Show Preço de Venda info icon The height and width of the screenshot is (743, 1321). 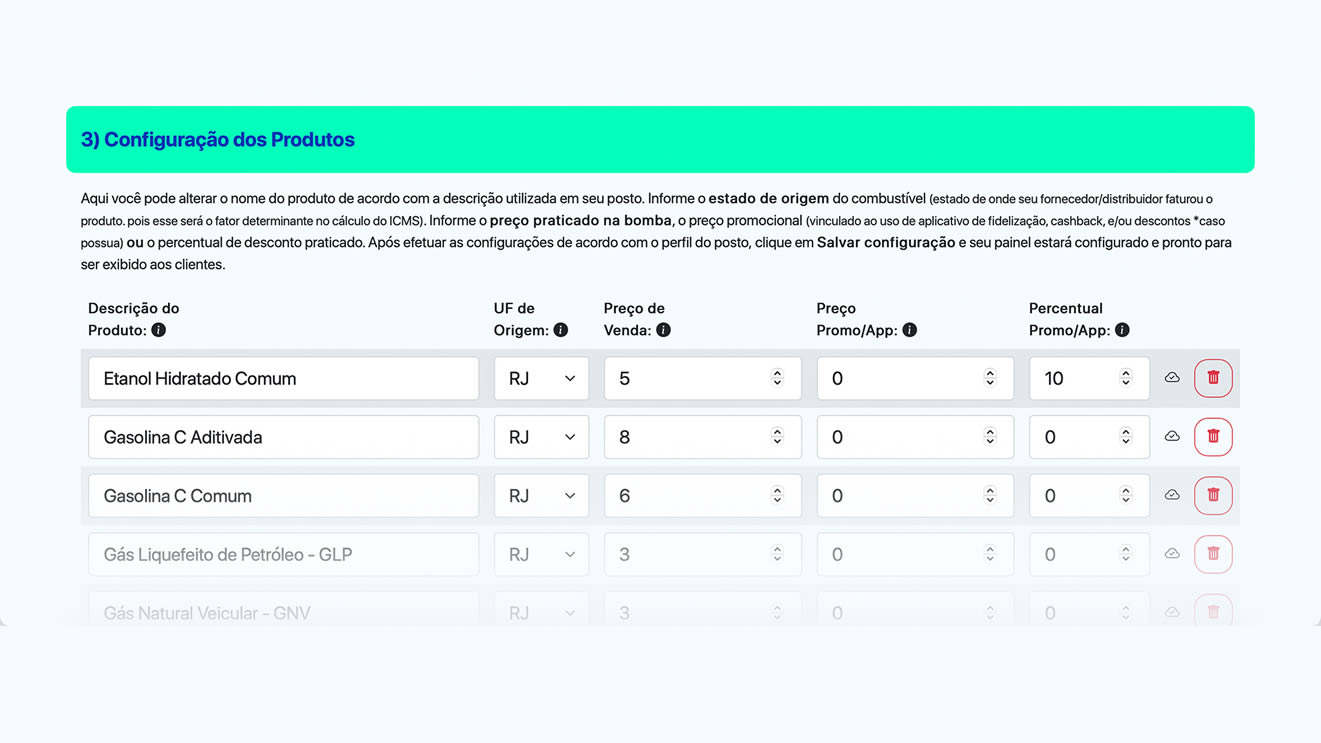pyautogui.click(x=663, y=330)
